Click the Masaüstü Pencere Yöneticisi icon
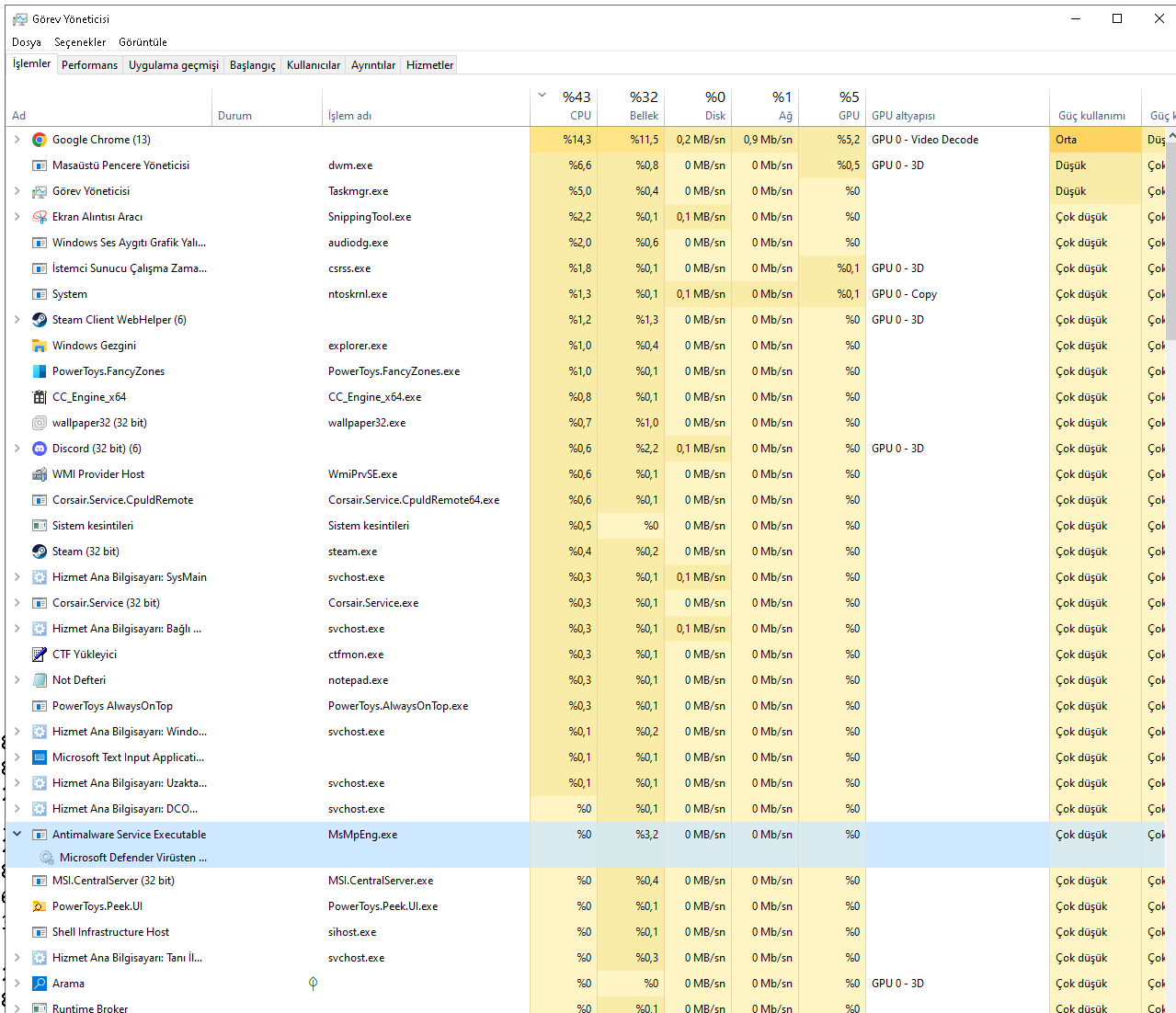The image size is (1176, 1013). pyautogui.click(x=40, y=165)
